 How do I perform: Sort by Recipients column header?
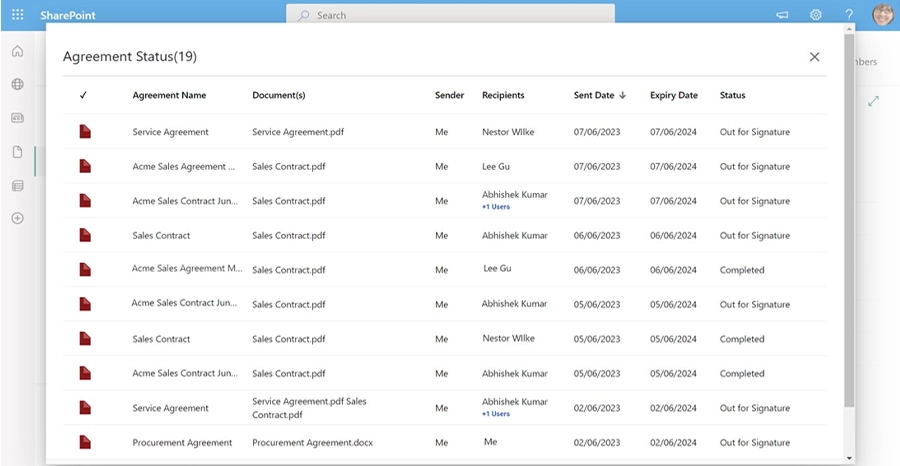503,95
